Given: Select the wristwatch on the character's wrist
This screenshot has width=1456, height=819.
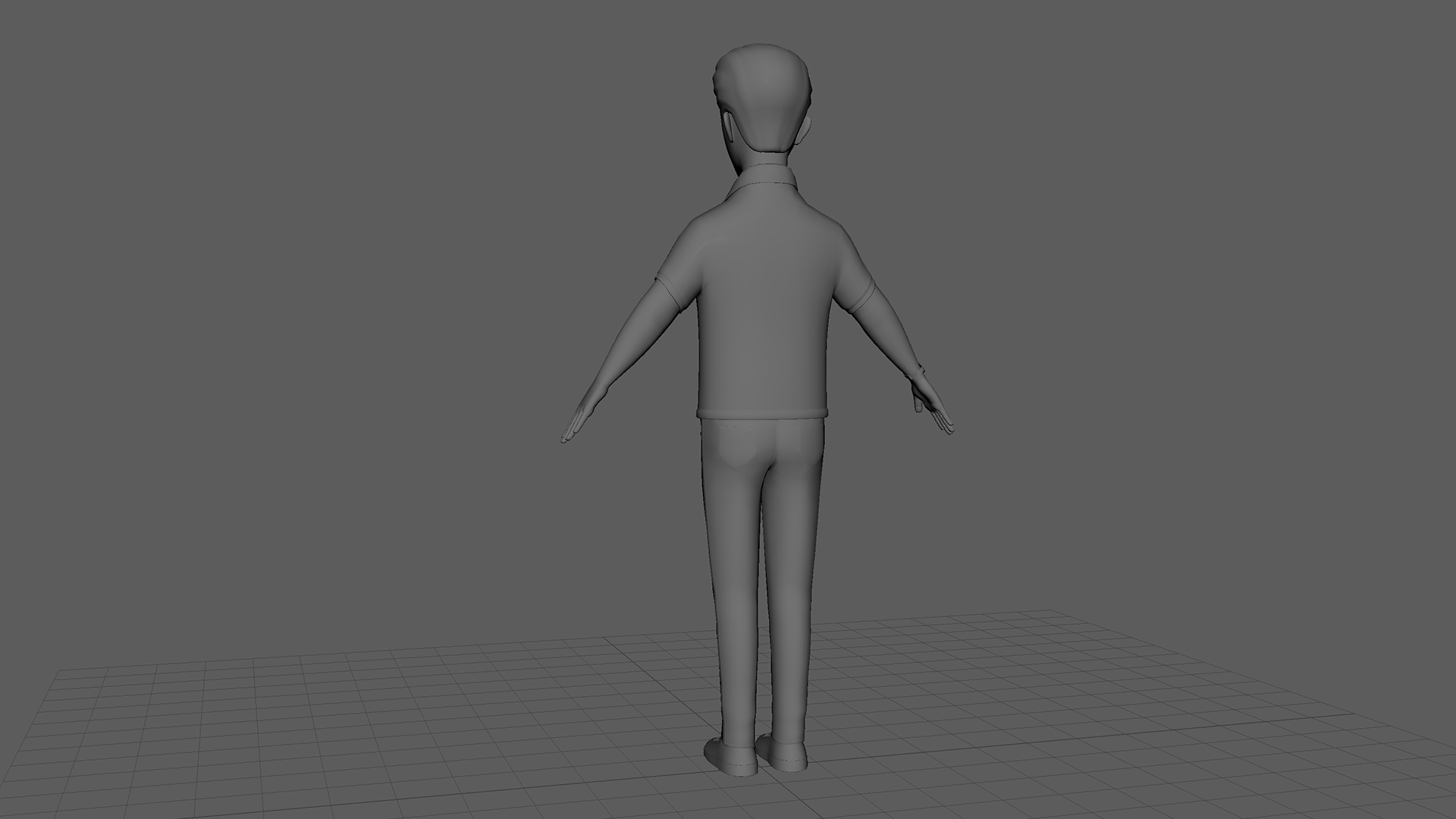Looking at the screenshot, I should [x=919, y=370].
